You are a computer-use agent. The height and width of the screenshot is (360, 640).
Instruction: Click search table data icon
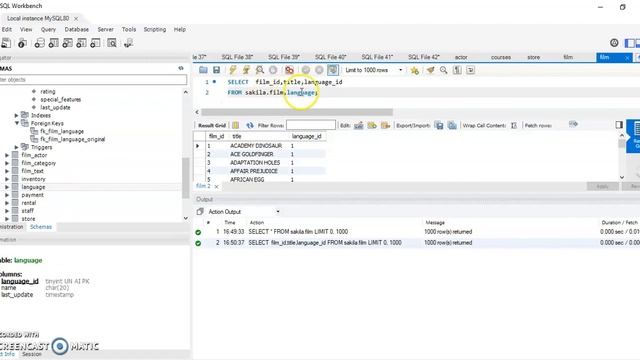pyautogui.click(x=112, y=43)
